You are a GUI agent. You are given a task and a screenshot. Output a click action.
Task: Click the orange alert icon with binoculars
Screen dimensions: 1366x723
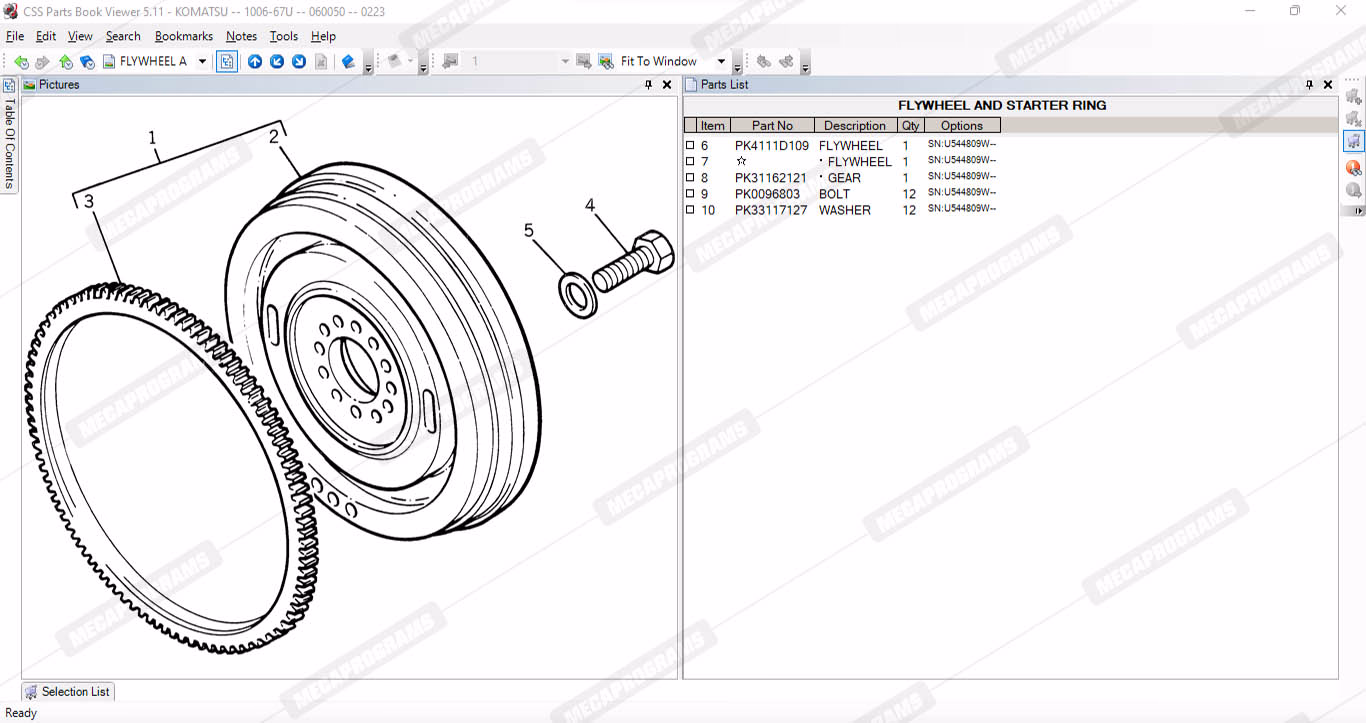pos(1353,167)
